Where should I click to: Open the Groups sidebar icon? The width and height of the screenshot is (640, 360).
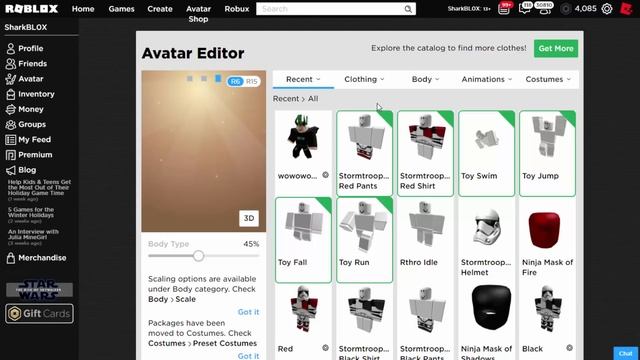(11, 124)
